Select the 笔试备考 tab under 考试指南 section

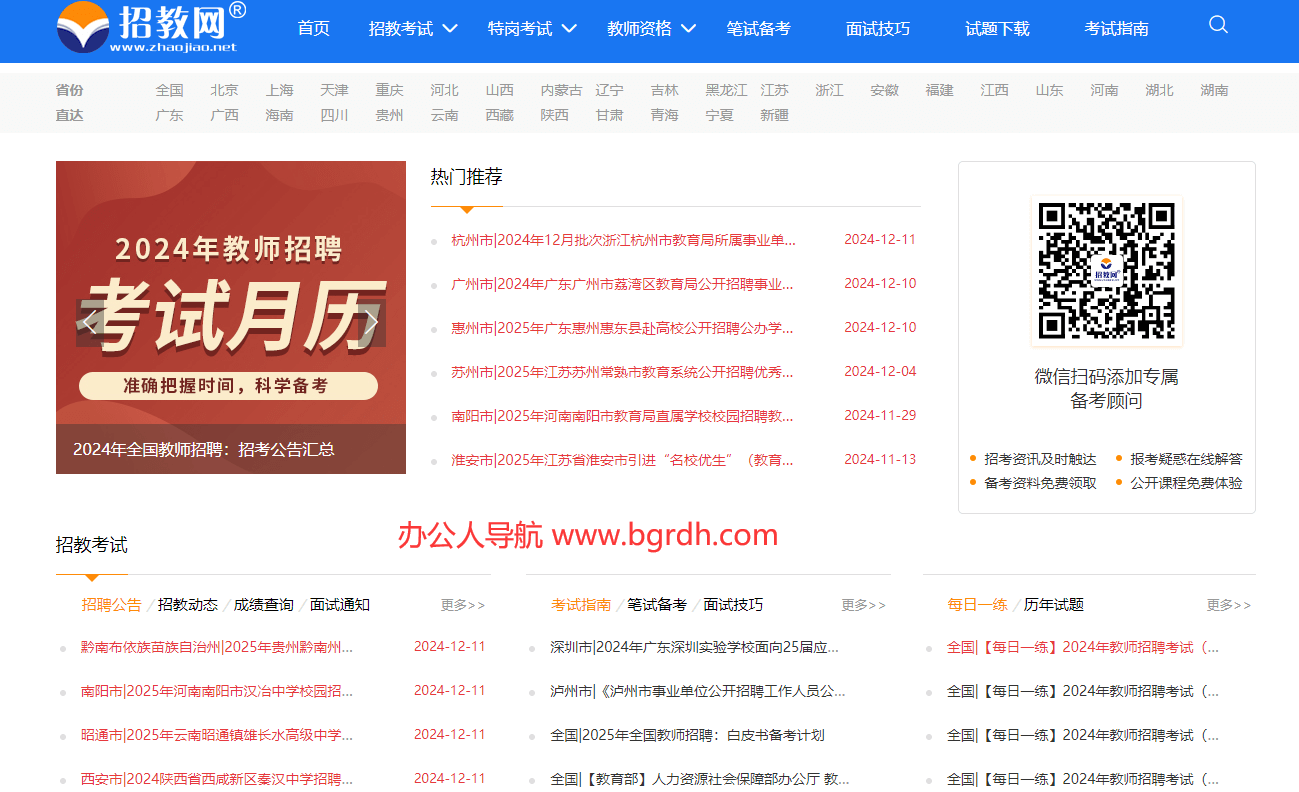(656, 604)
